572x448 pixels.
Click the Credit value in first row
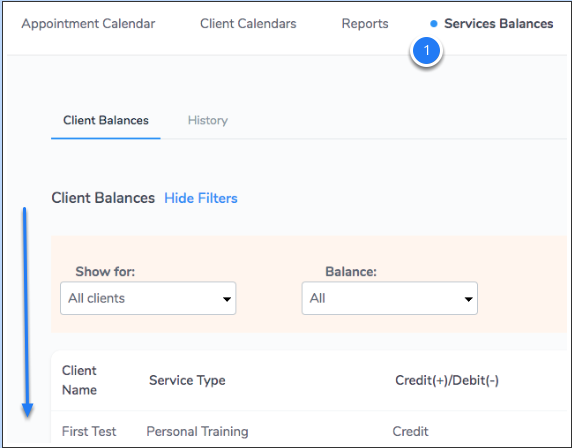(x=410, y=431)
